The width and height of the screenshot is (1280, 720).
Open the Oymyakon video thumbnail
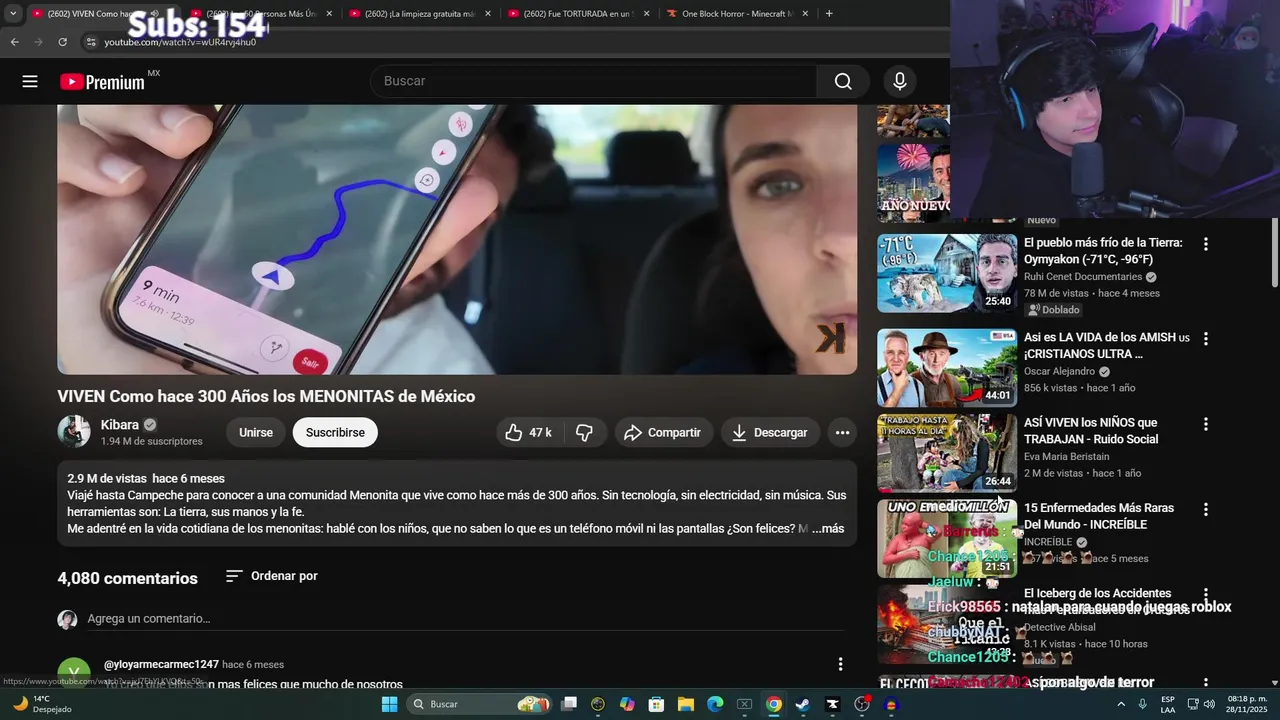click(947, 273)
